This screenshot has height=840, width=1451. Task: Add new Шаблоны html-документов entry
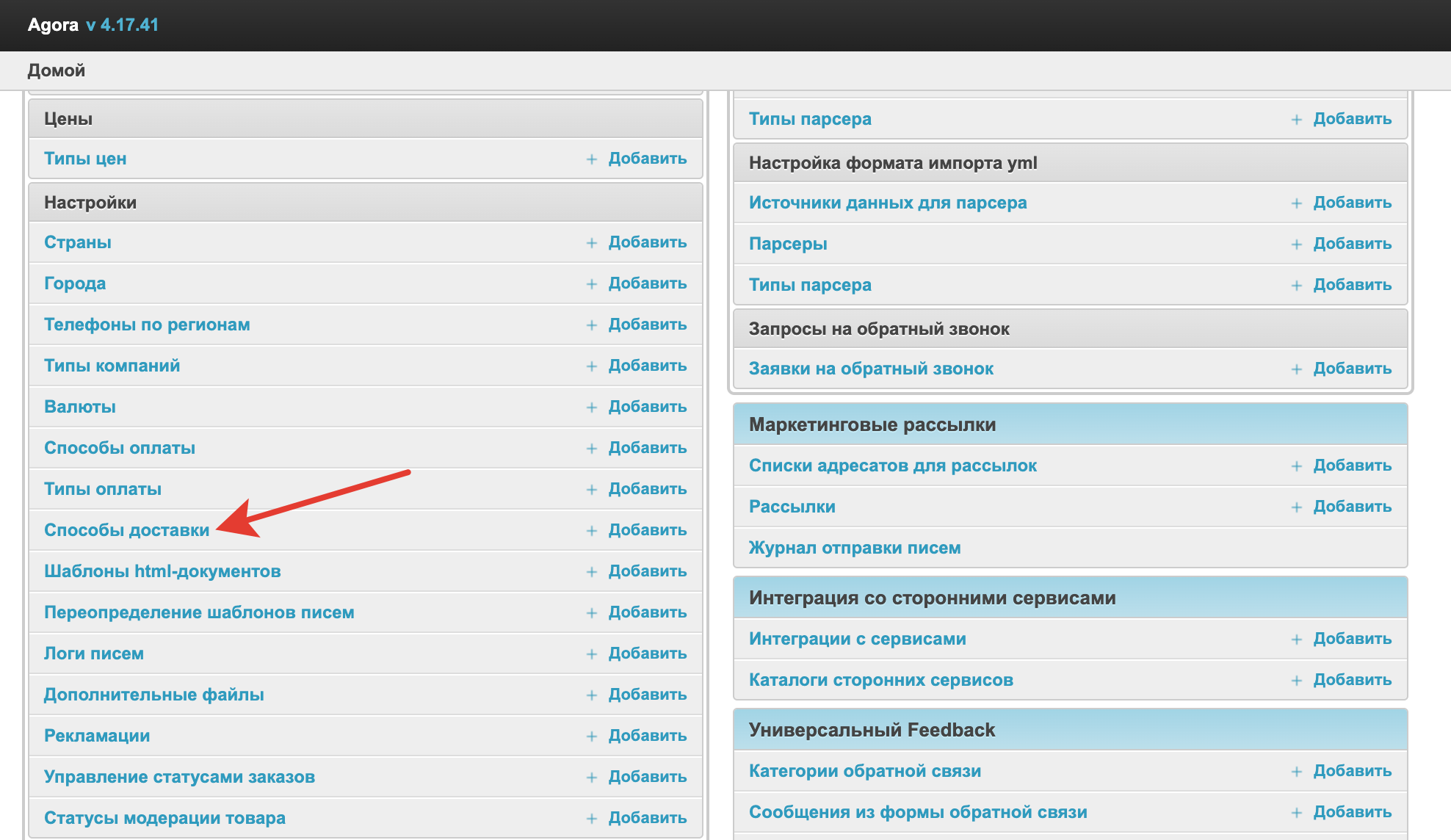(647, 571)
